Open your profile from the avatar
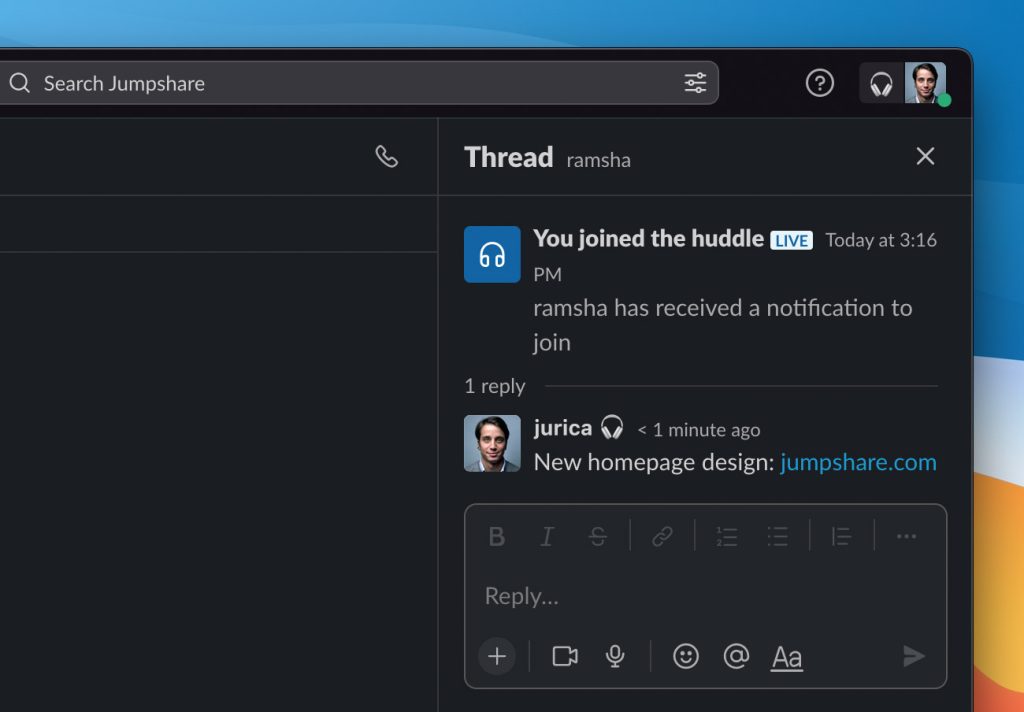The image size is (1024, 712). (x=926, y=83)
